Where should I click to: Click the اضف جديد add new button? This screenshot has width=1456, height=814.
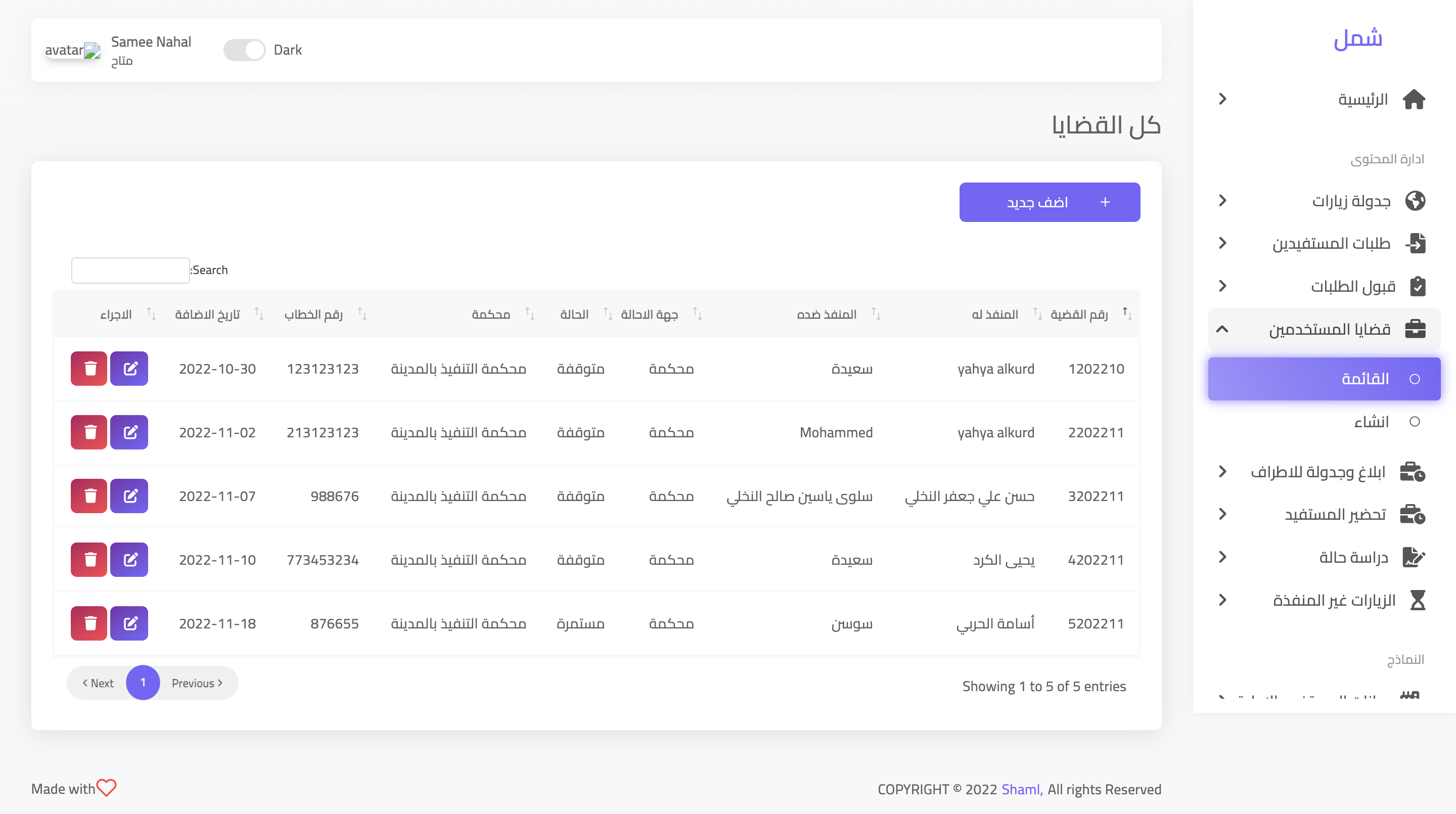pos(1049,202)
